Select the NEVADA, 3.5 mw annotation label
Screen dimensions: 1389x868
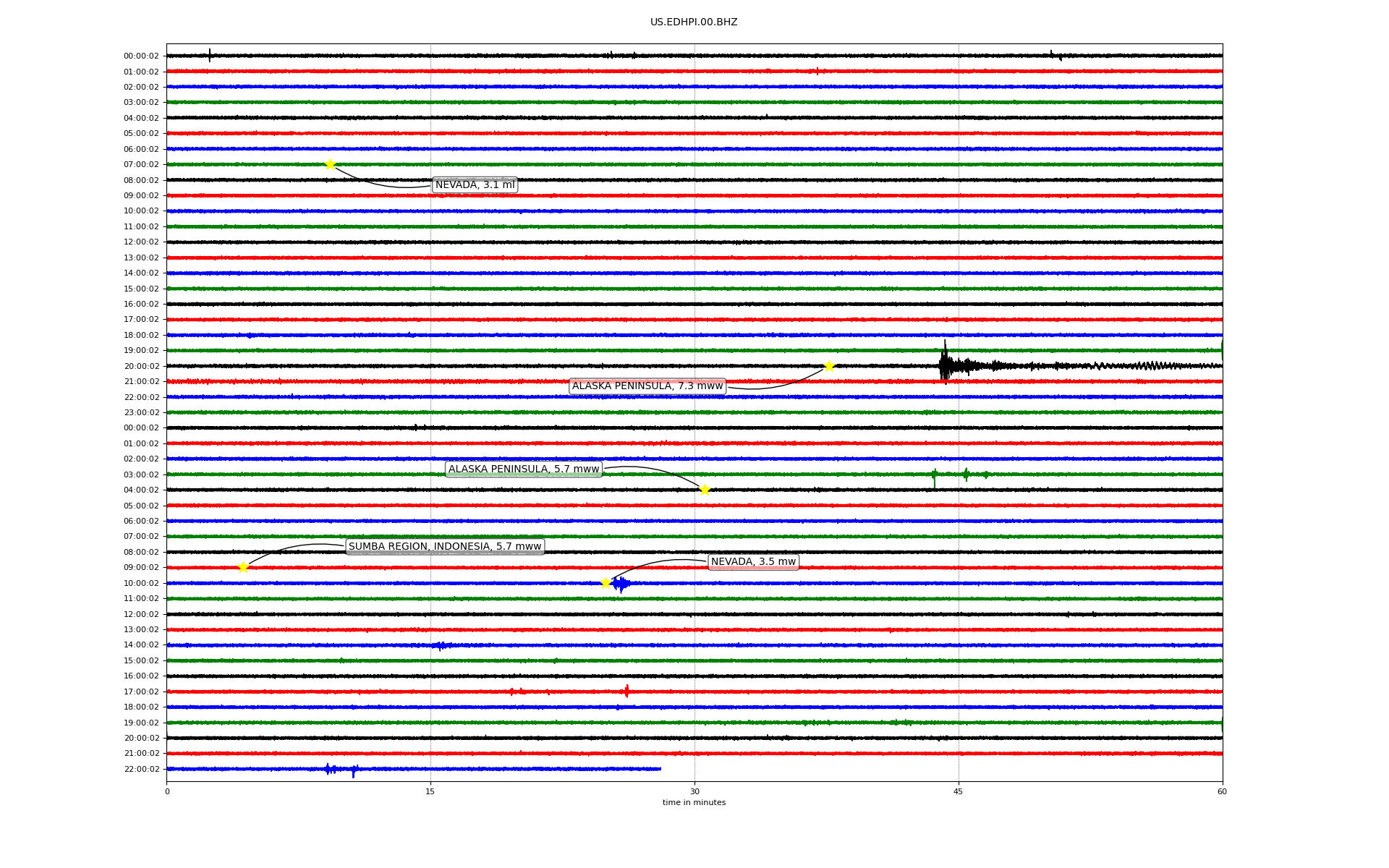click(753, 562)
